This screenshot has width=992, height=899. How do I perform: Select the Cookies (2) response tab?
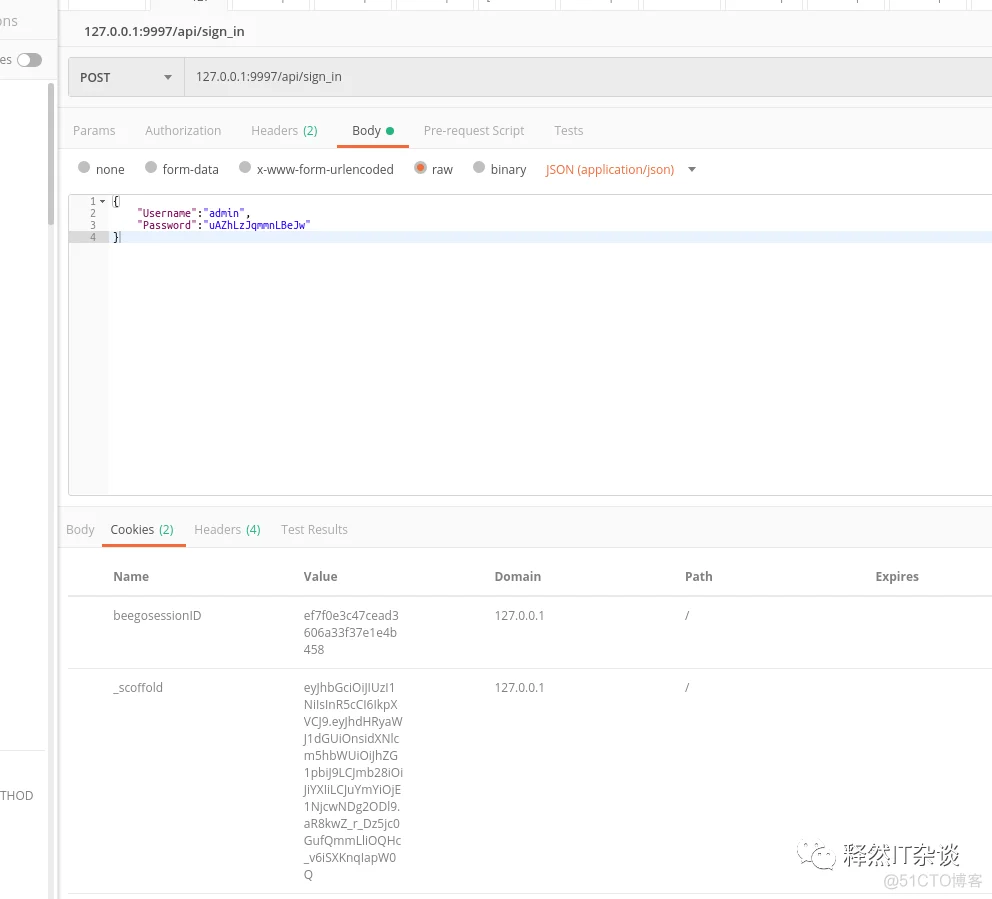(142, 530)
